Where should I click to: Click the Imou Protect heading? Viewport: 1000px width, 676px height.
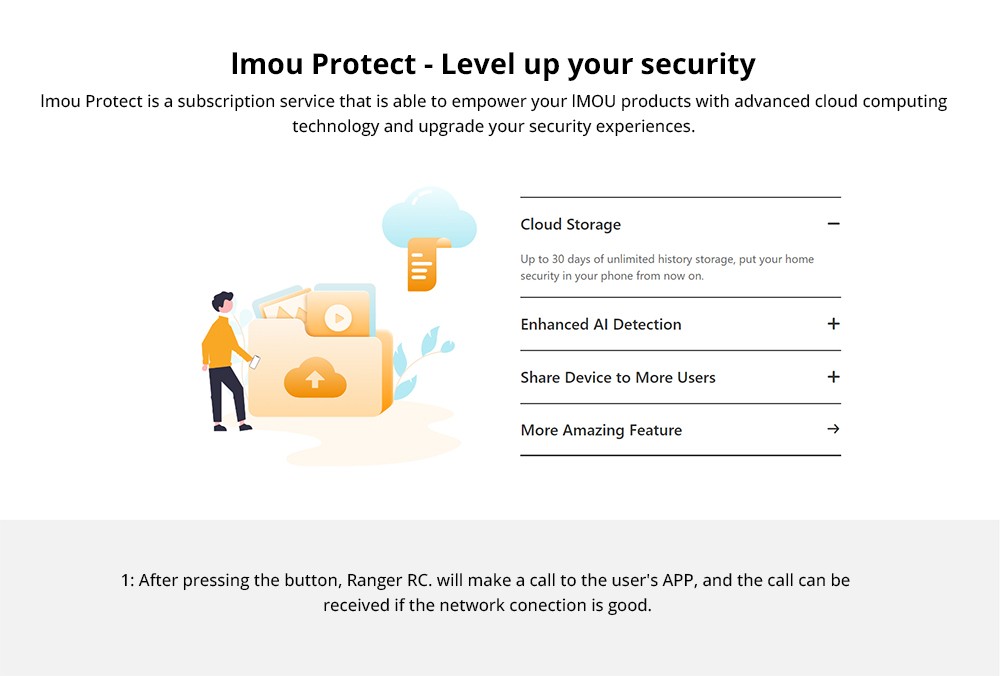(x=494, y=64)
